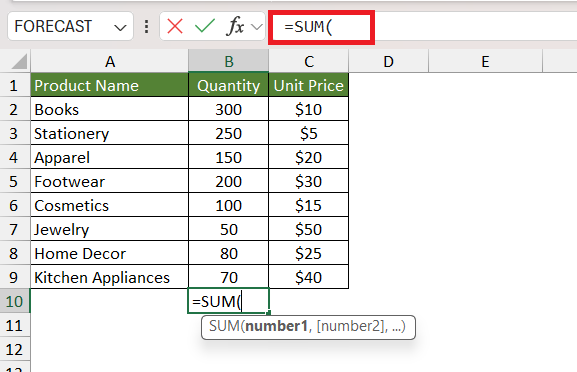Click the Jewelry cell
The image size is (577, 372).
pyautogui.click(x=110, y=229)
